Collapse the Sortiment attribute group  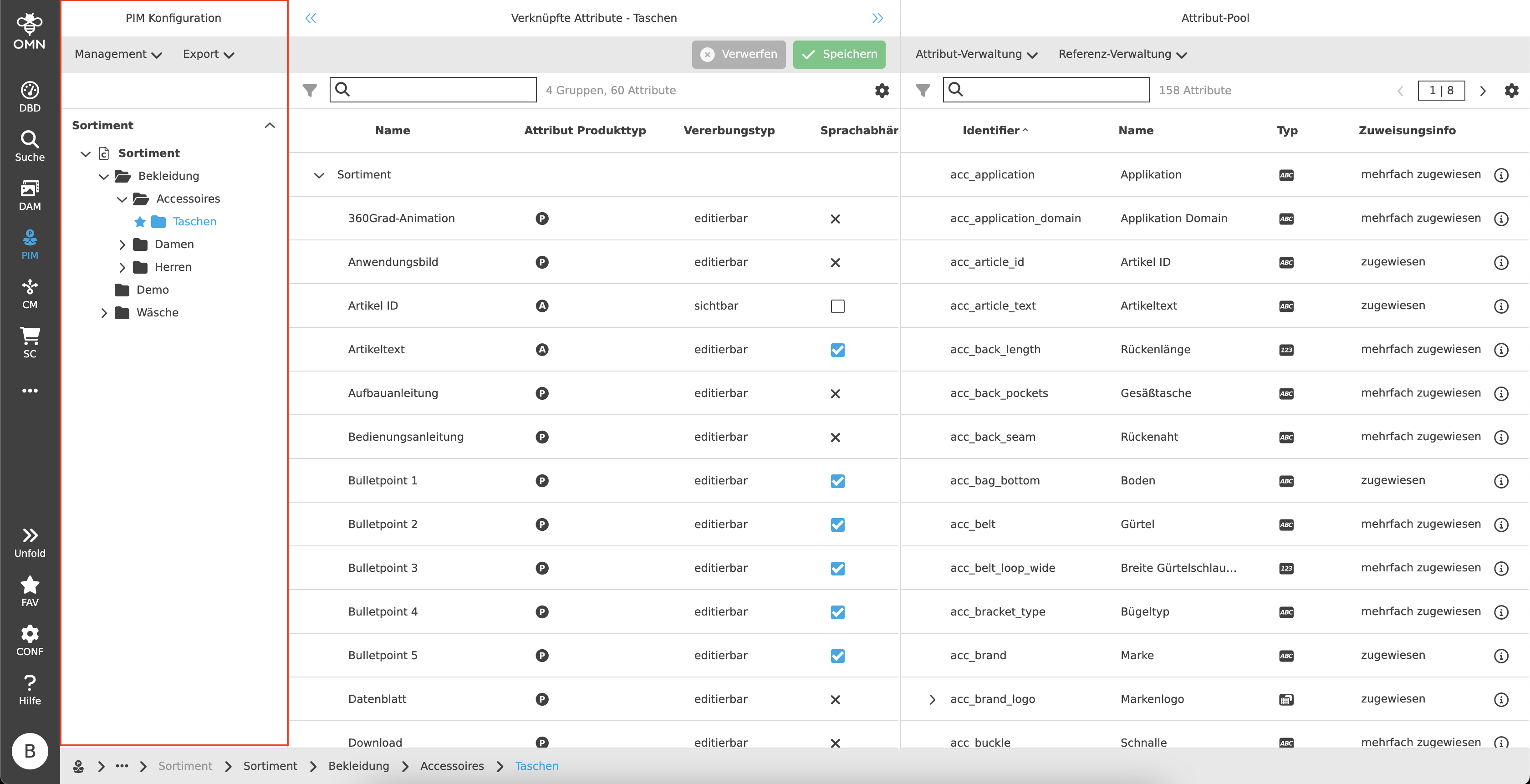click(319, 175)
